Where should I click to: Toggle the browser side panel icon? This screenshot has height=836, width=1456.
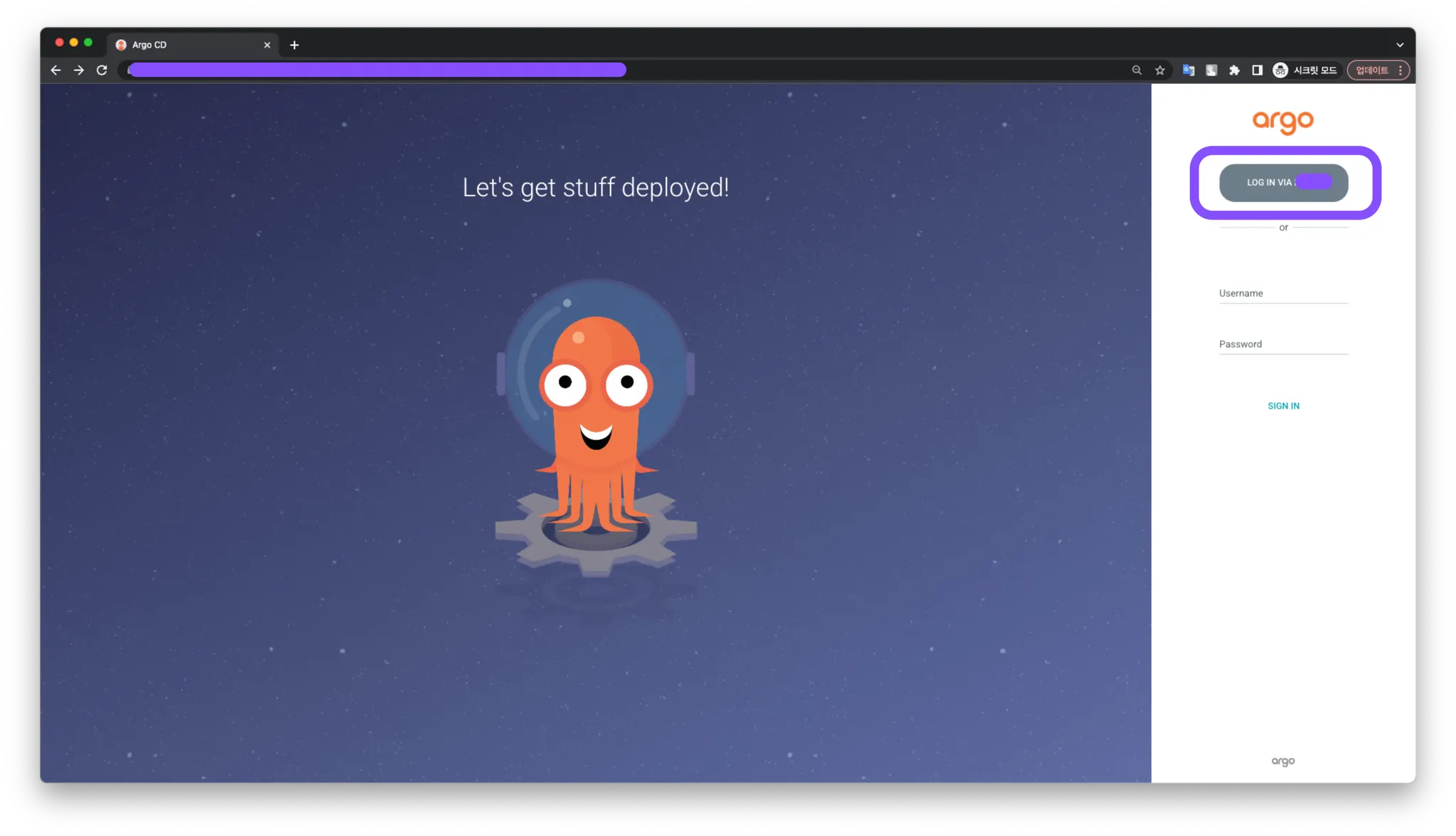[x=1257, y=70]
